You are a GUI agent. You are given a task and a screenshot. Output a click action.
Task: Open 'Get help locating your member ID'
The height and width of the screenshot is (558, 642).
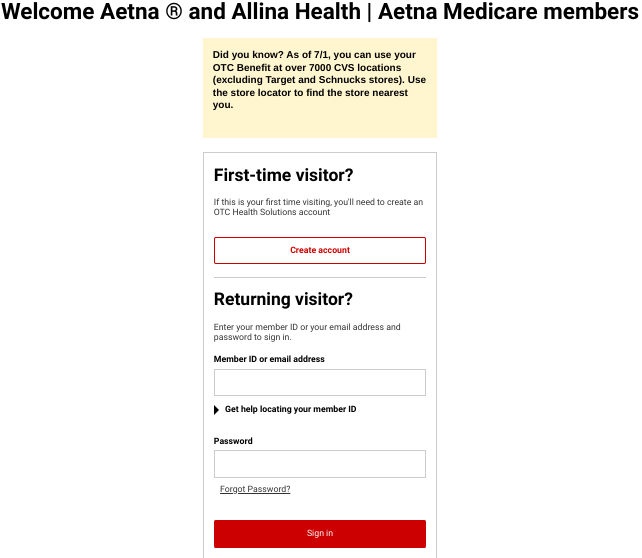[290, 410]
